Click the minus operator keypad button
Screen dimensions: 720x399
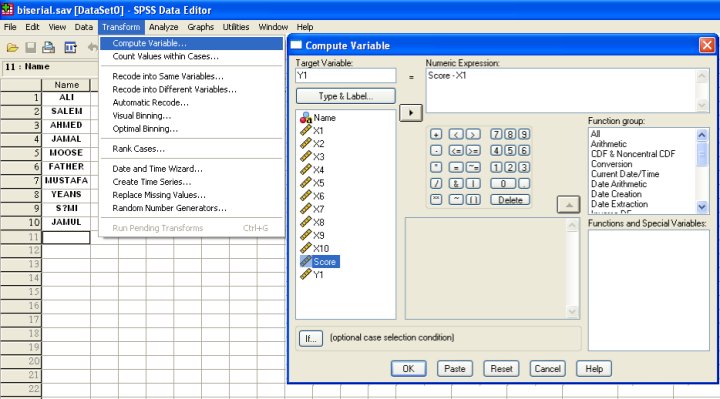click(x=436, y=151)
